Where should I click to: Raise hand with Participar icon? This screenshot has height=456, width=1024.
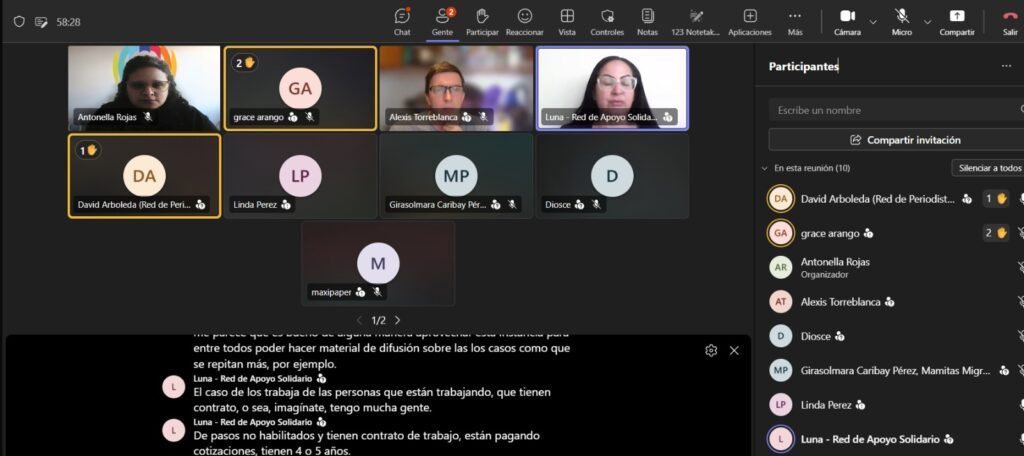coord(482,21)
